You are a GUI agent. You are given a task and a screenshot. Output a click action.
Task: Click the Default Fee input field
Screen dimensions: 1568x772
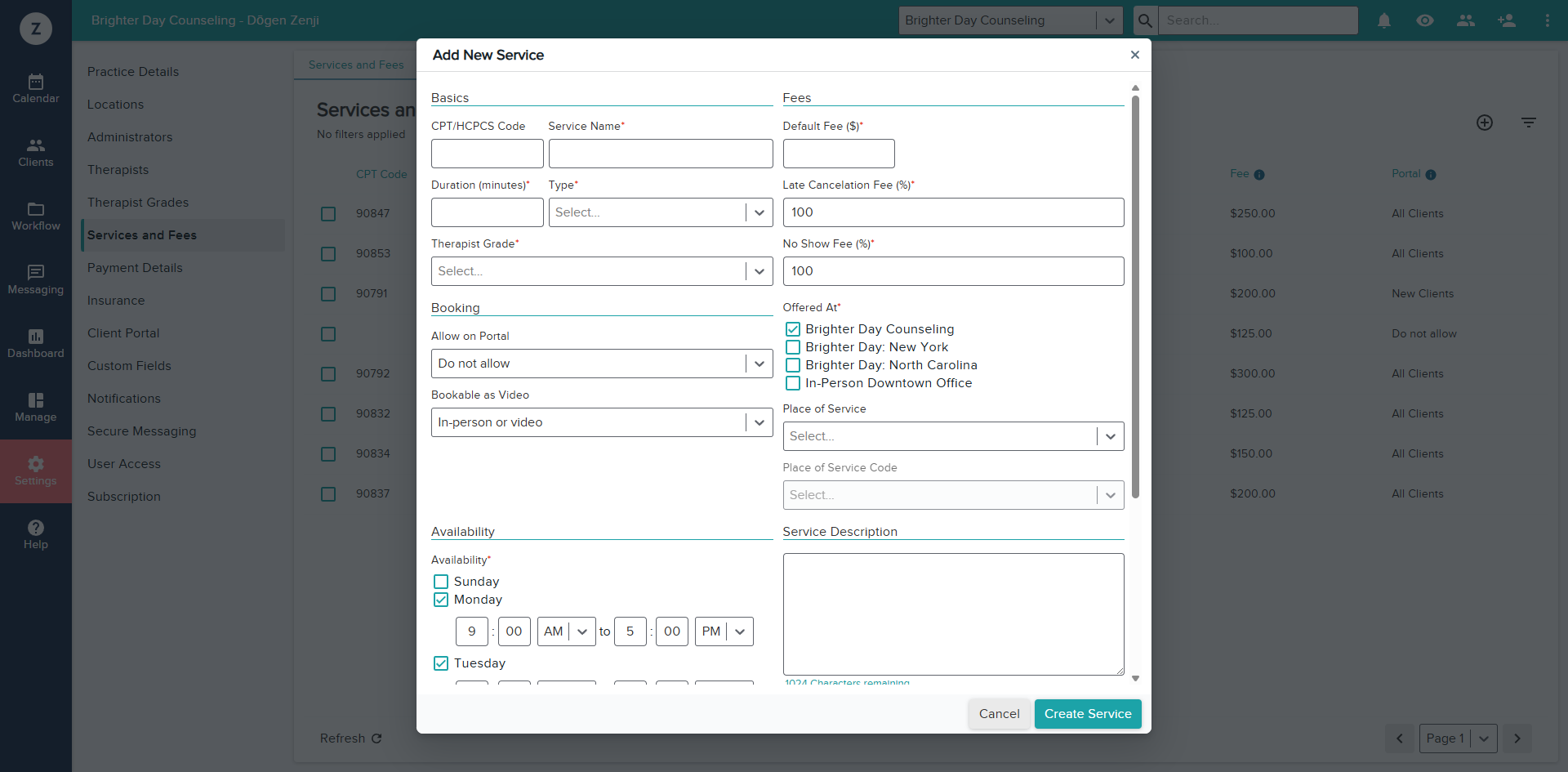point(839,154)
